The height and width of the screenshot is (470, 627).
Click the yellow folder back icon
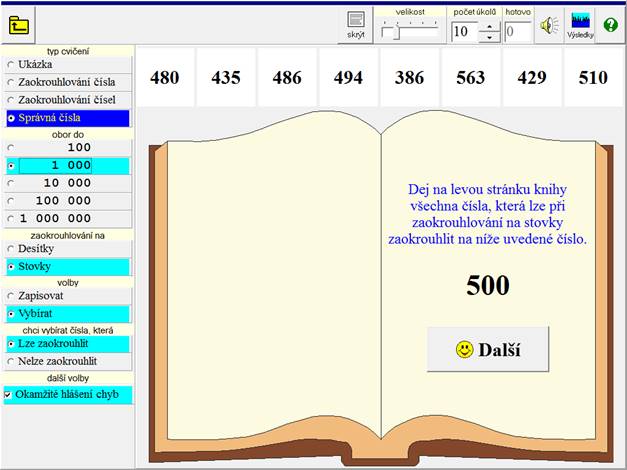click(18, 25)
